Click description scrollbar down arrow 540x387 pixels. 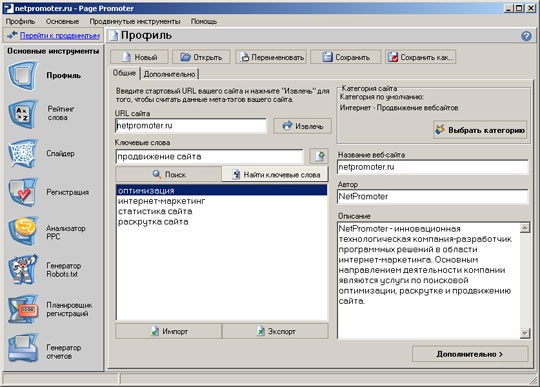(x=525, y=333)
